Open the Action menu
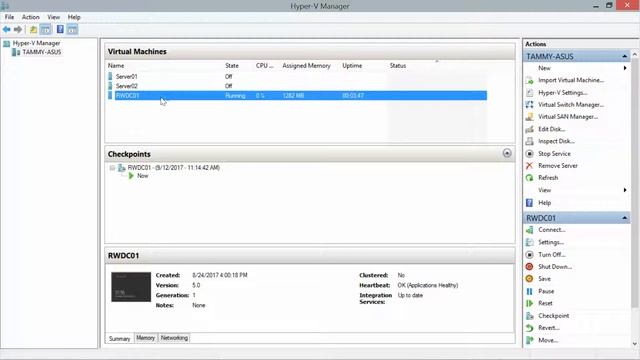The width and height of the screenshot is (640, 360). (31, 17)
